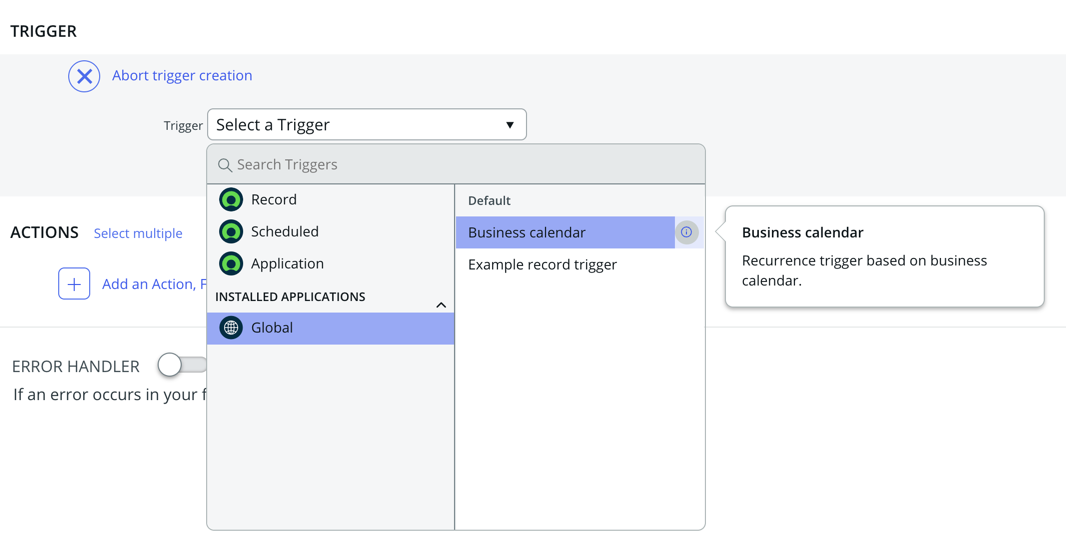Click the Record trigger category icon
The height and width of the screenshot is (552, 1066).
tap(231, 200)
